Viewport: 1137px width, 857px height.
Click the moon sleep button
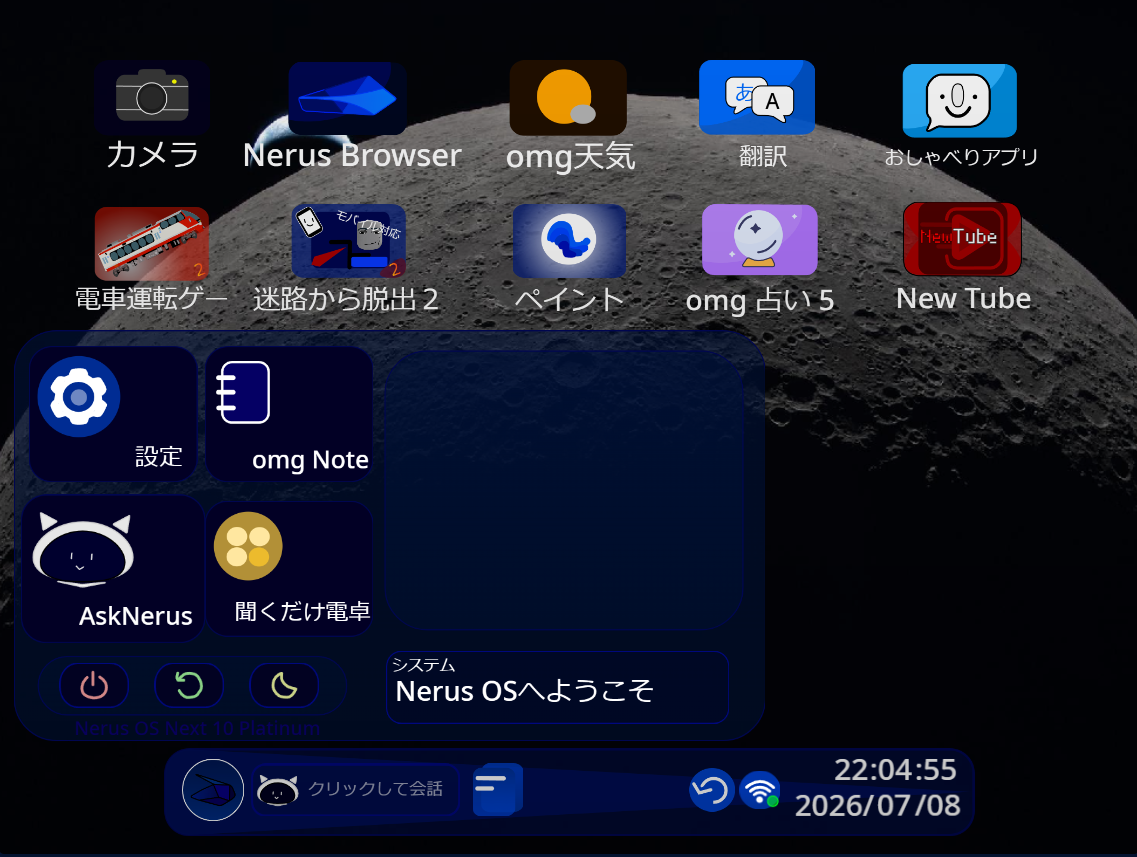284,685
